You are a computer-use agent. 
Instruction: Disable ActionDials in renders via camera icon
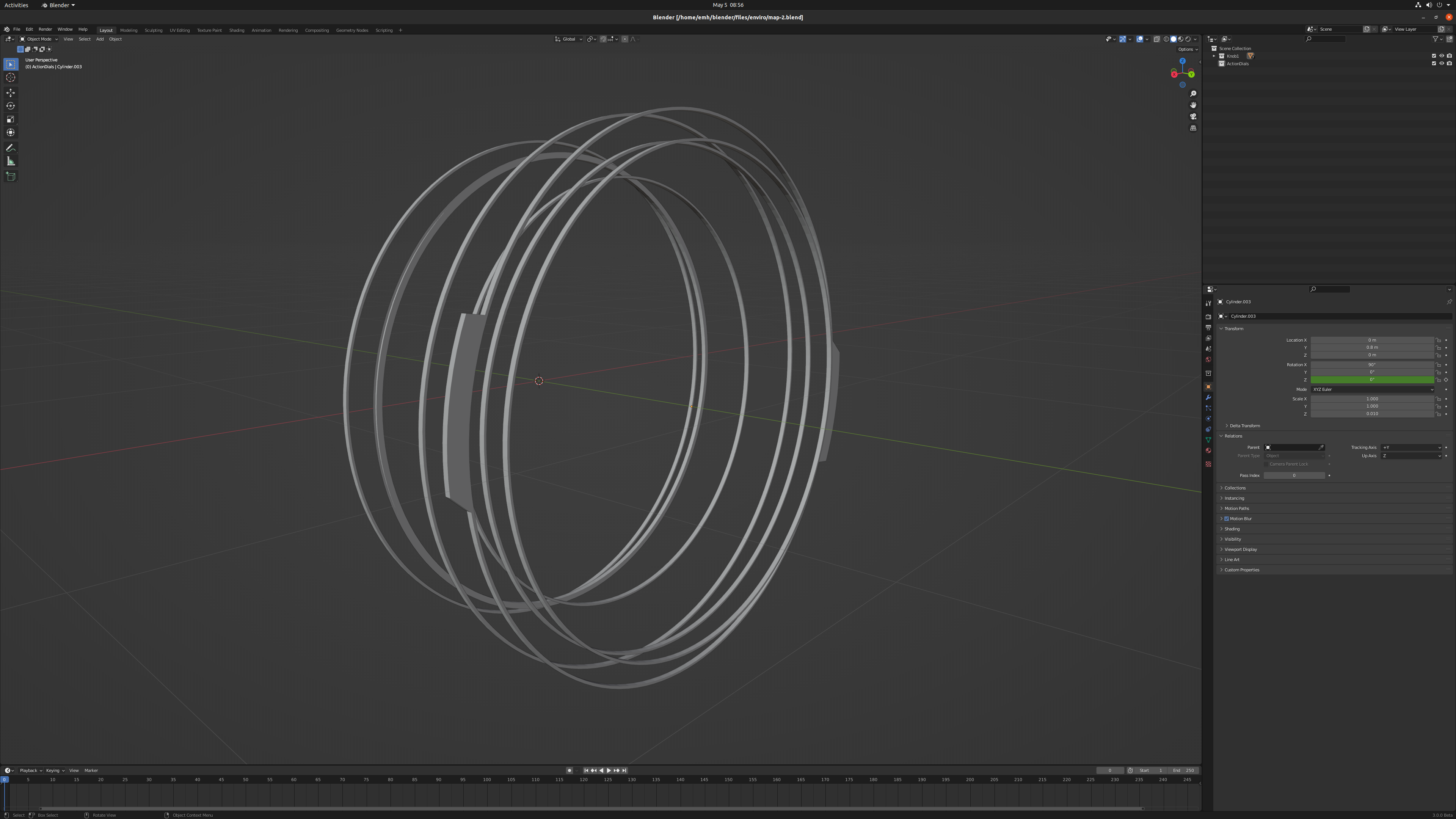[1449, 63]
